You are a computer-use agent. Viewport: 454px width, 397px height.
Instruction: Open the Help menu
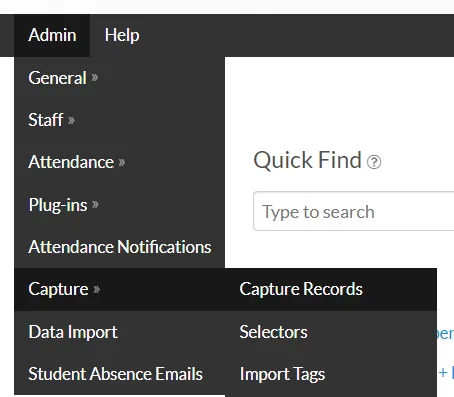(122, 35)
